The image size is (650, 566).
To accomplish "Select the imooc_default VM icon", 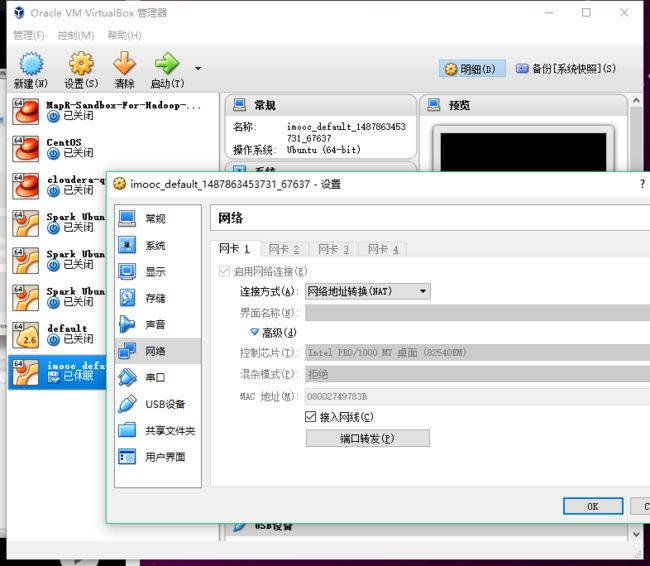I will click(25, 372).
